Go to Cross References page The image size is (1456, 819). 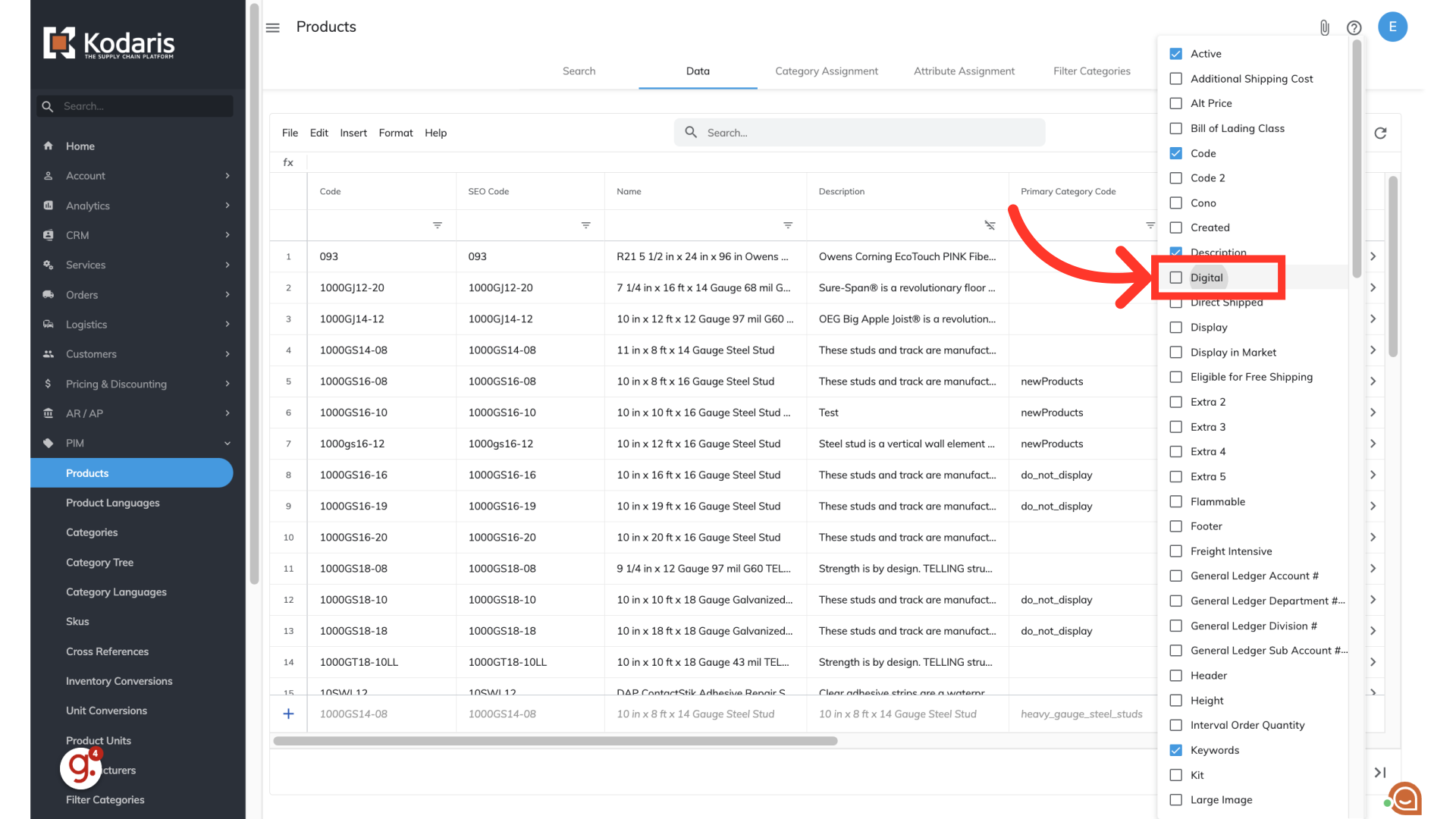[x=107, y=651]
